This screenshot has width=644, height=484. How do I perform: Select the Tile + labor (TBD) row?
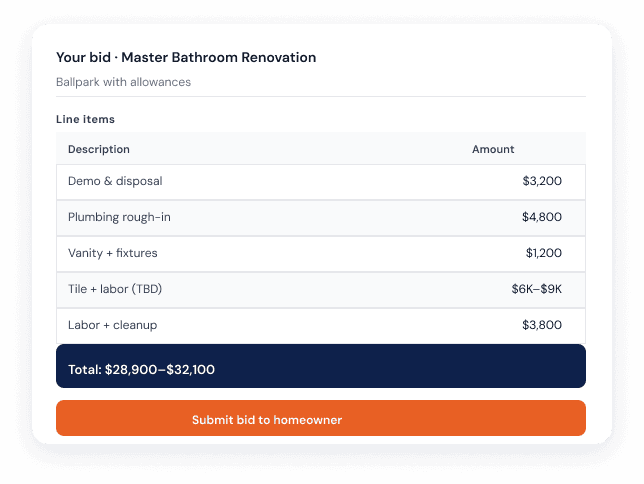point(321,290)
